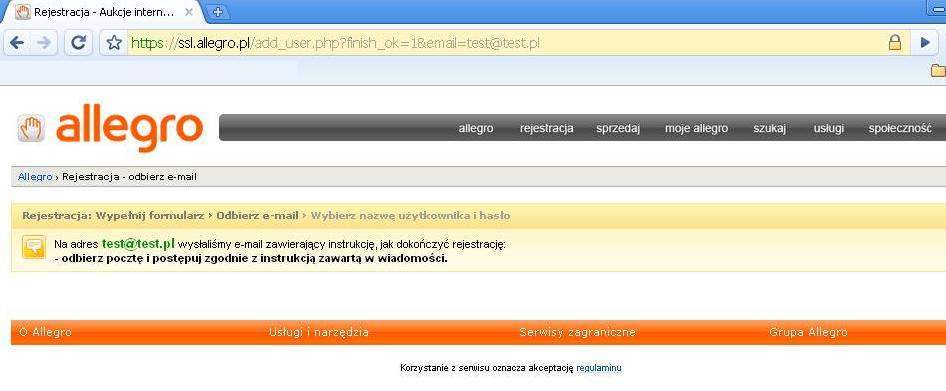View SSL details via the padlock icon
This screenshot has width=946, height=391.
pos(895,43)
